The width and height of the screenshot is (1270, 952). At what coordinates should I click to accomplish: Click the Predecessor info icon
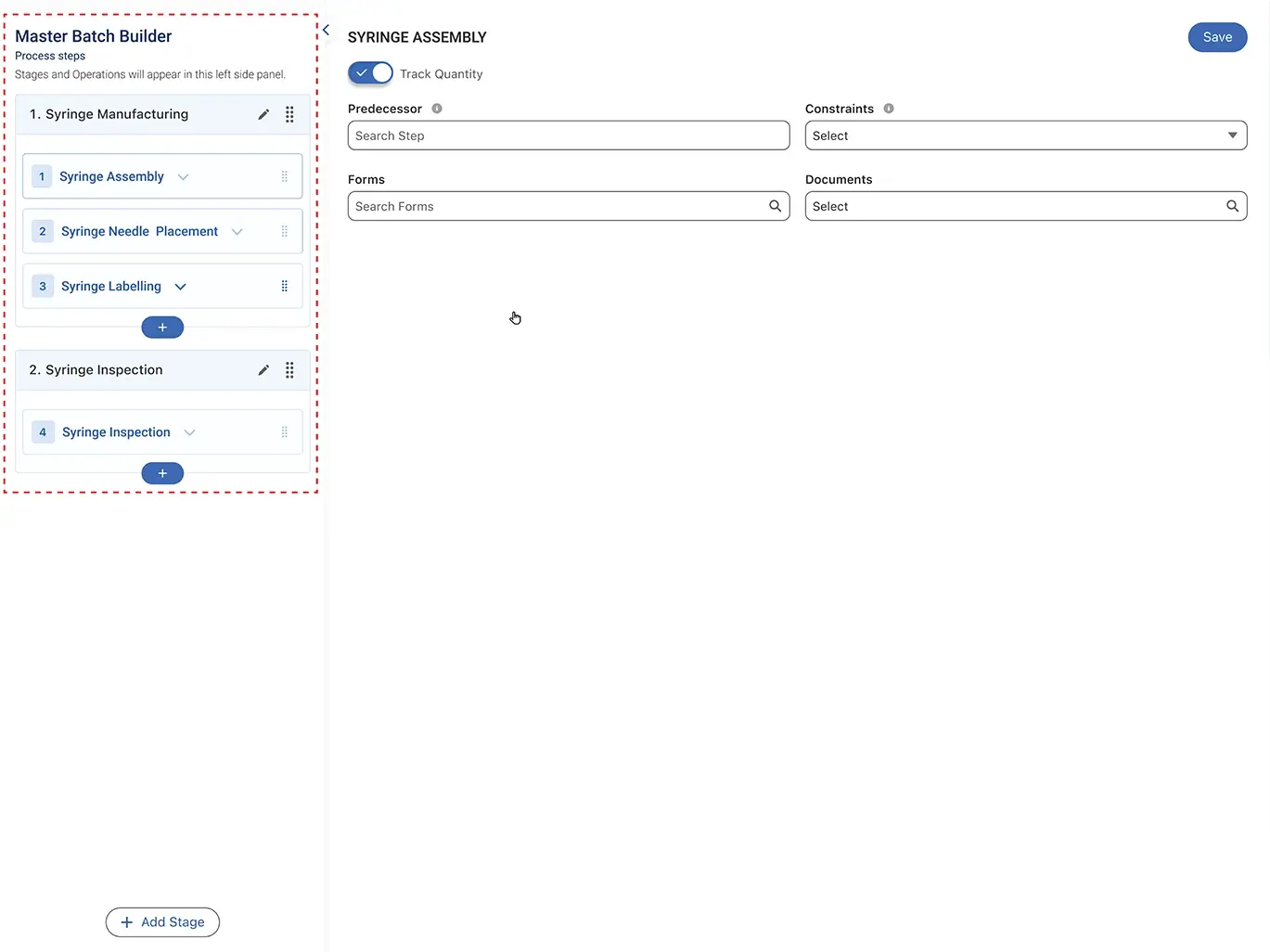437,109
